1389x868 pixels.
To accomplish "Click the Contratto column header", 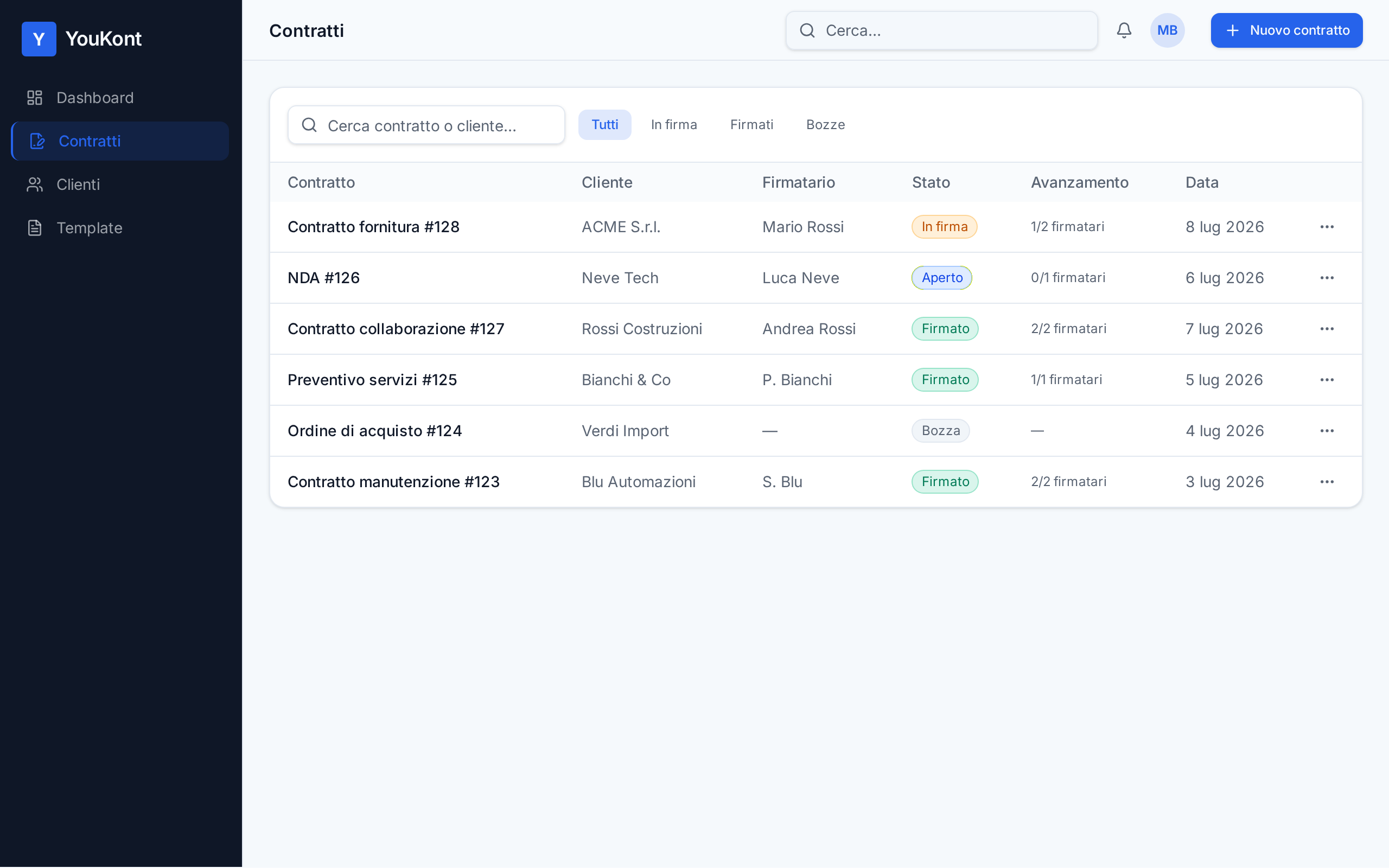I will (321, 183).
